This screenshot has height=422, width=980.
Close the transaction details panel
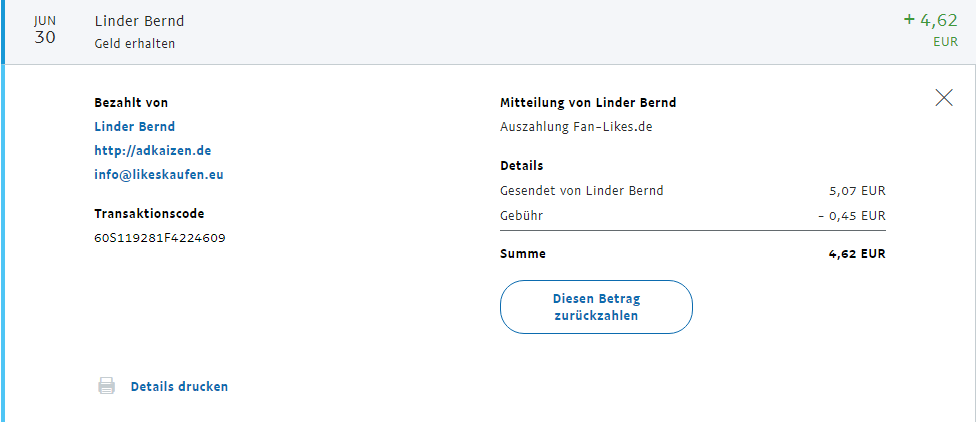(943, 98)
